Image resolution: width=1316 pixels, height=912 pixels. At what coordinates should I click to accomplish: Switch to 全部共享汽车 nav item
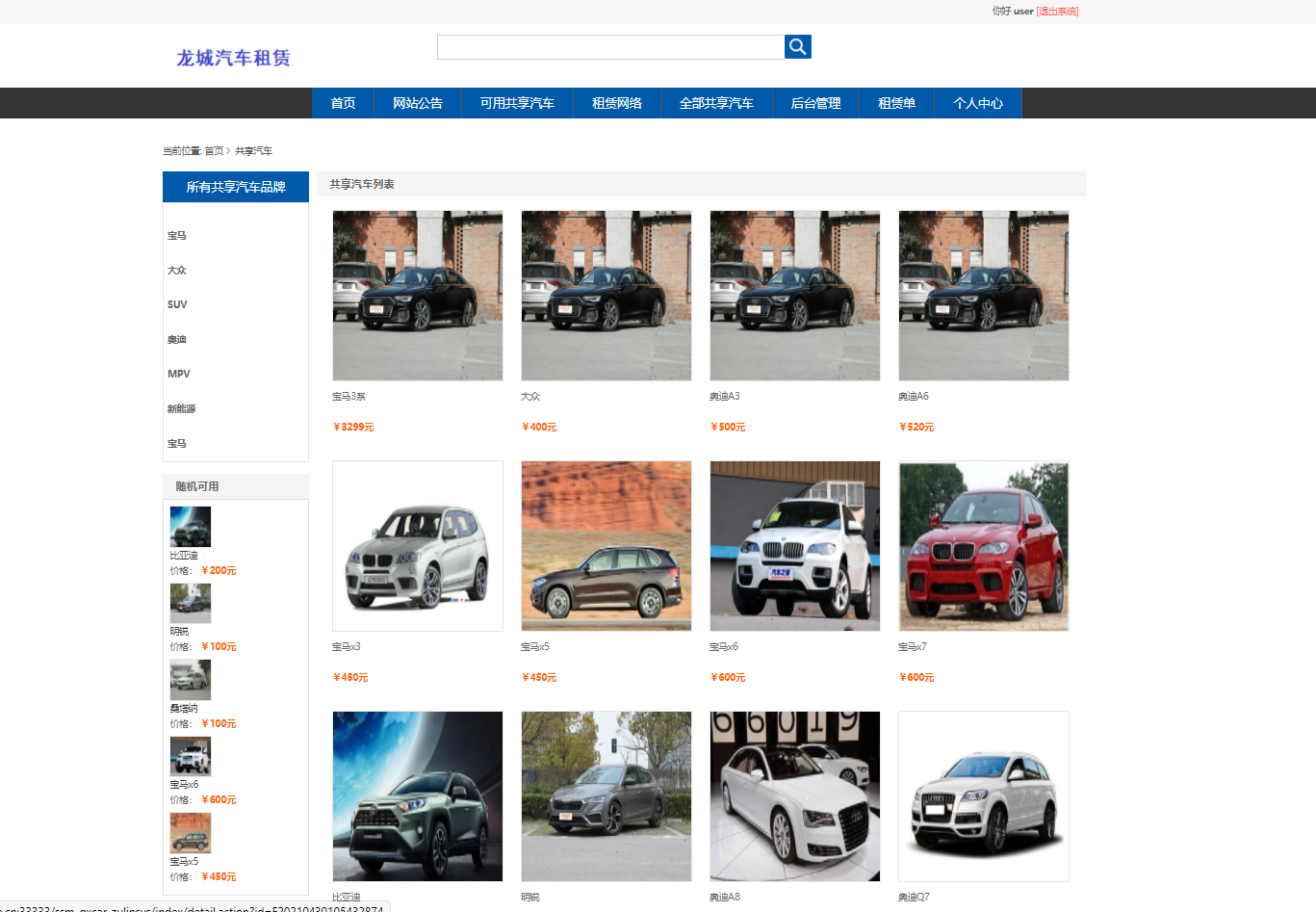tap(716, 103)
